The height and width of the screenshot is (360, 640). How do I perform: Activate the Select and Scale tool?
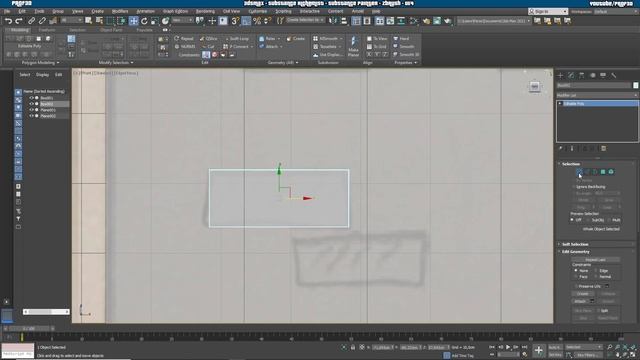(154, 21)
